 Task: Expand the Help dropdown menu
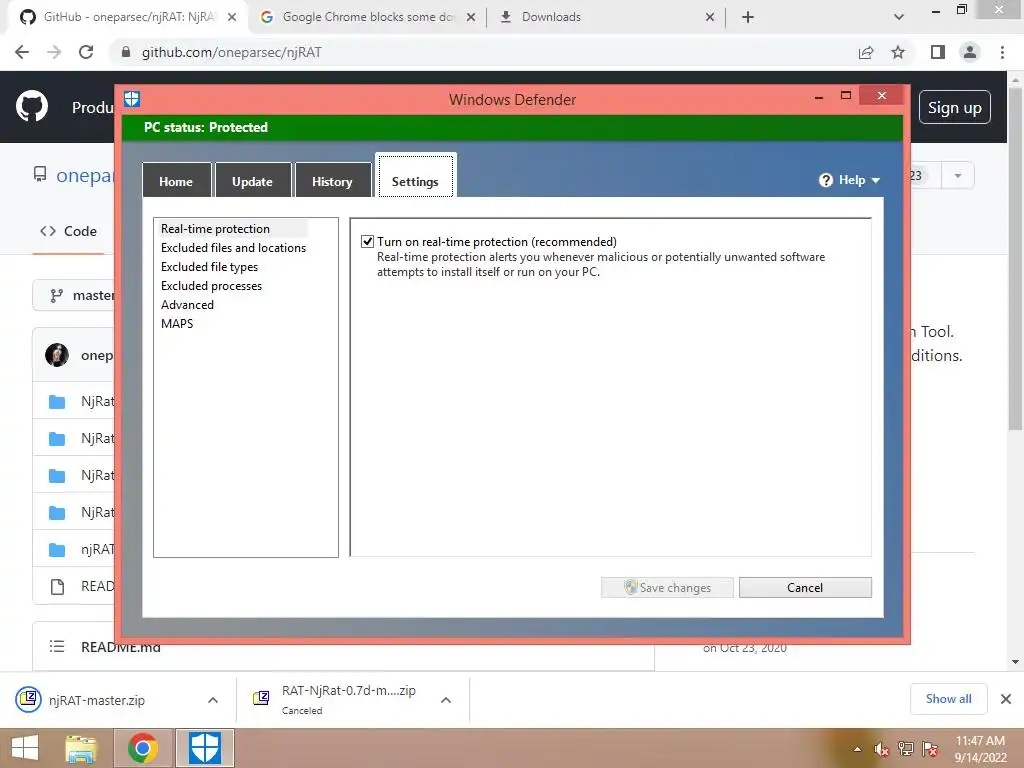click(x=850, y=180)
